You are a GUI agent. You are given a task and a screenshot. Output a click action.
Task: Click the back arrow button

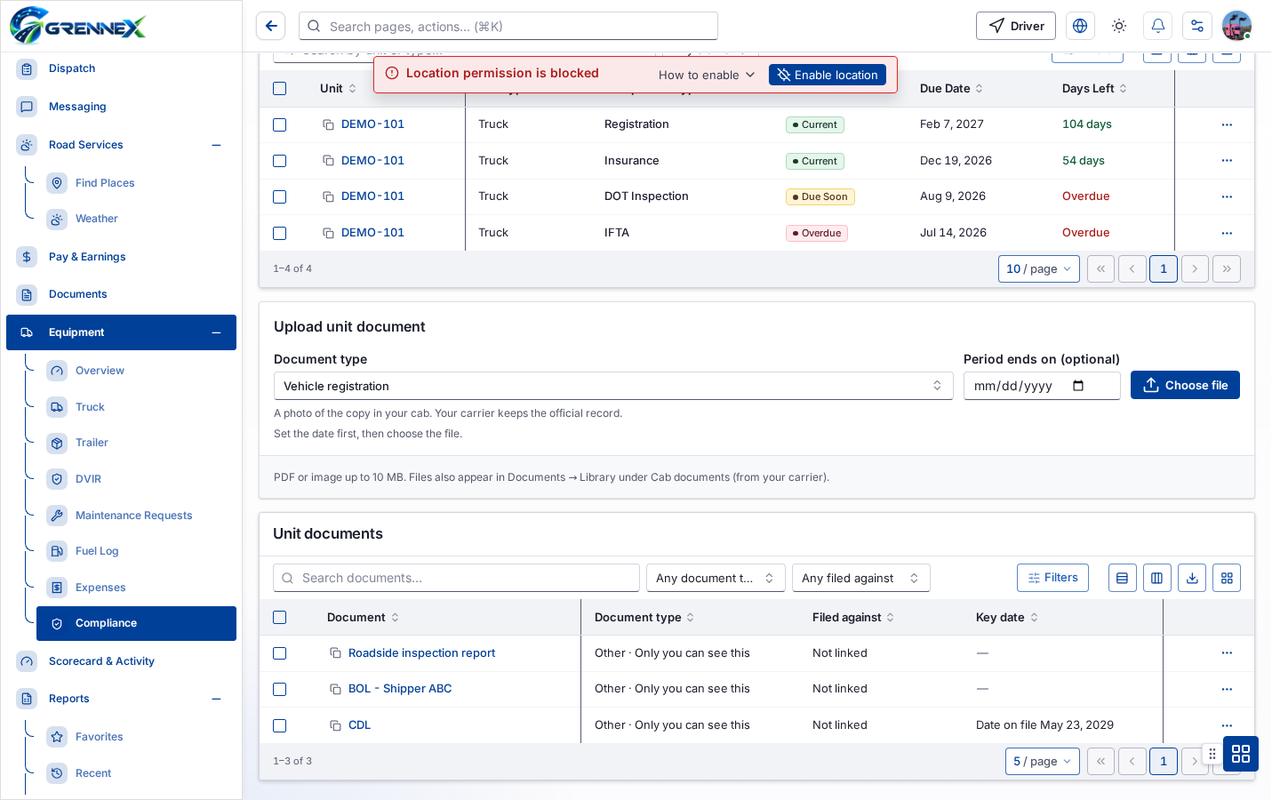[271, 26]
